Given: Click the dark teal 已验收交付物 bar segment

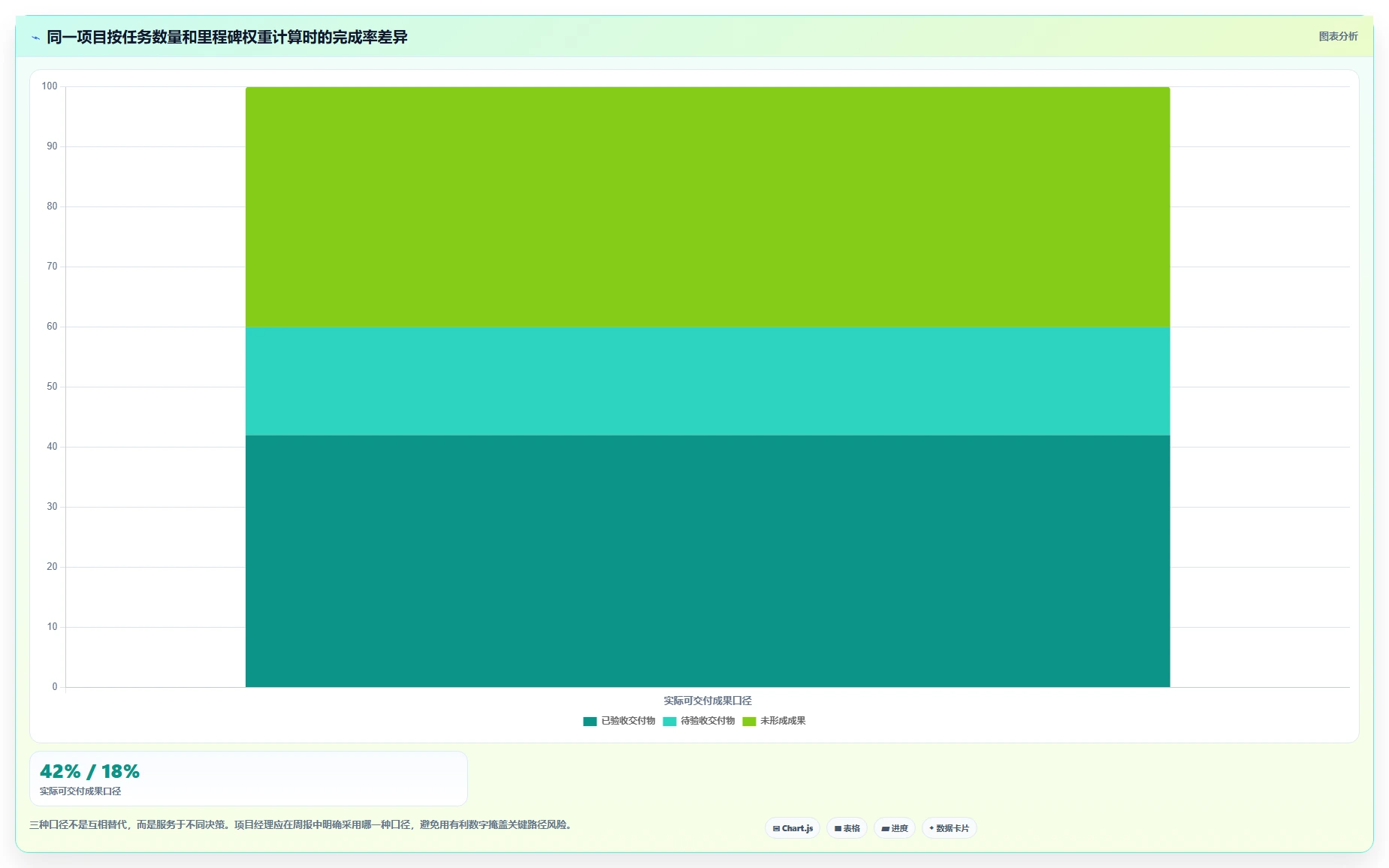Looking at the screenshot, I should coord(708,561).
